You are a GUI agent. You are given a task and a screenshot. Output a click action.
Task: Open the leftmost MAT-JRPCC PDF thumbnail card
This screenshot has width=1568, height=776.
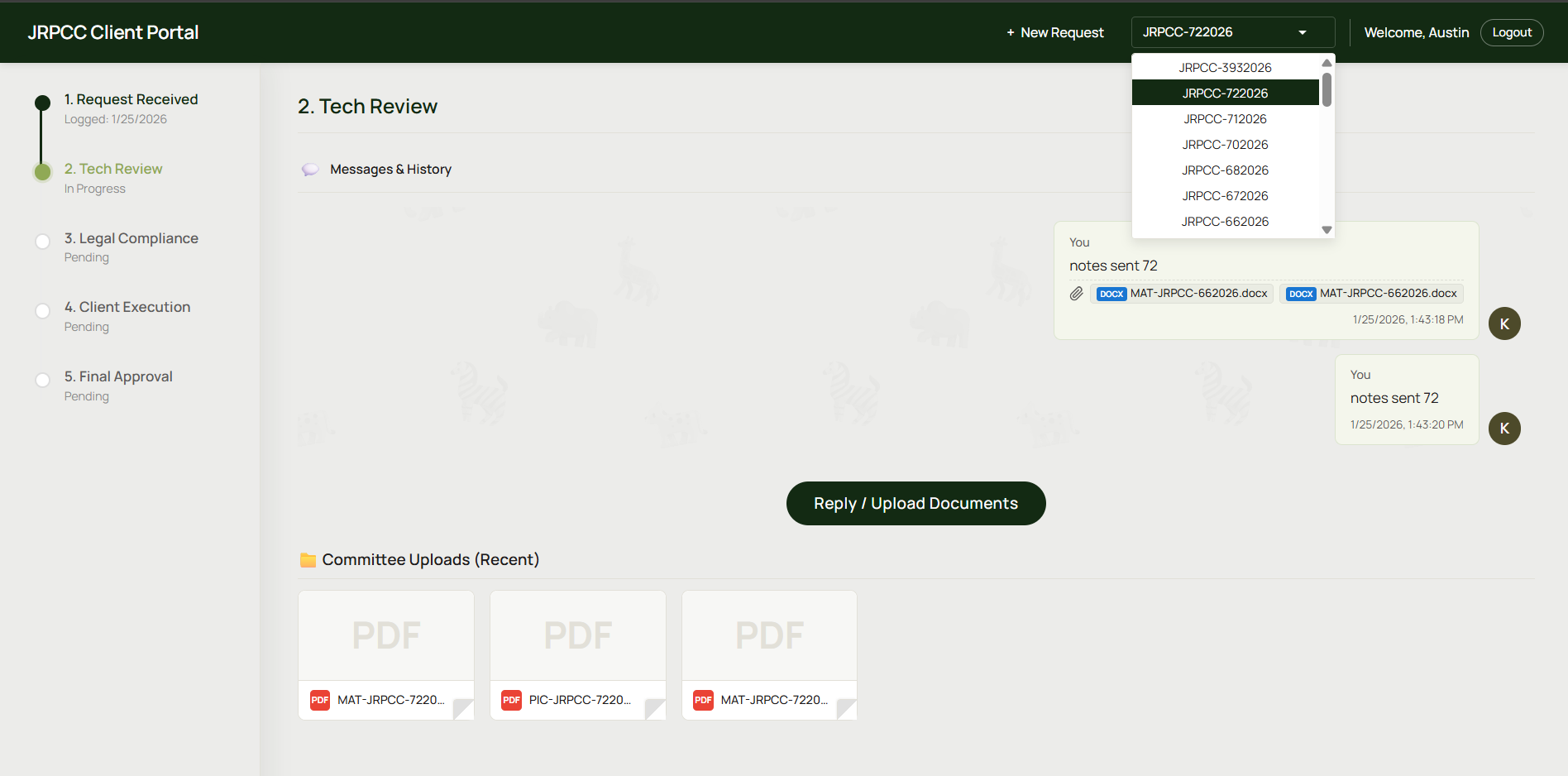386,635
